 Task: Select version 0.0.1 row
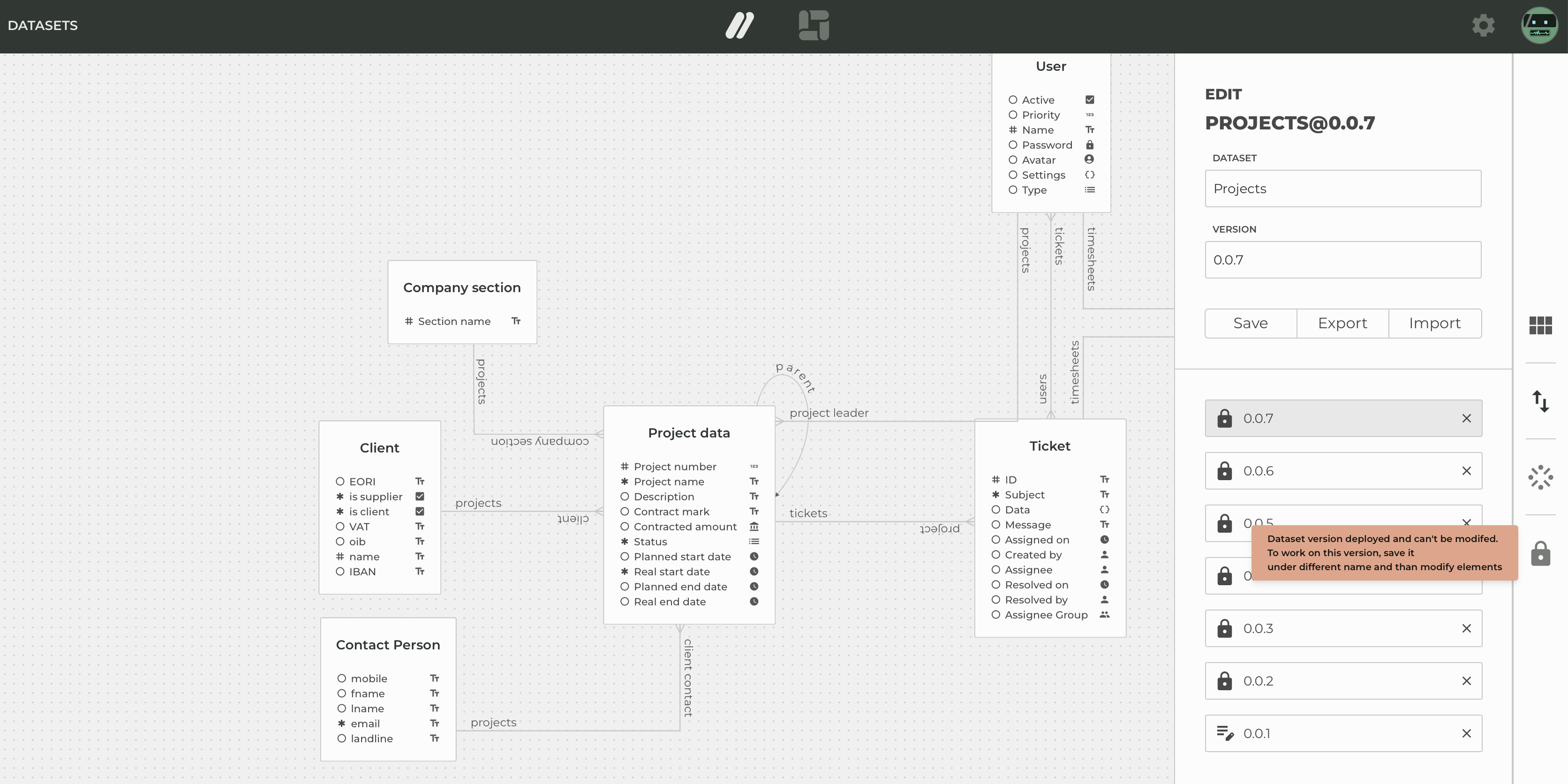coord(1343,733)
